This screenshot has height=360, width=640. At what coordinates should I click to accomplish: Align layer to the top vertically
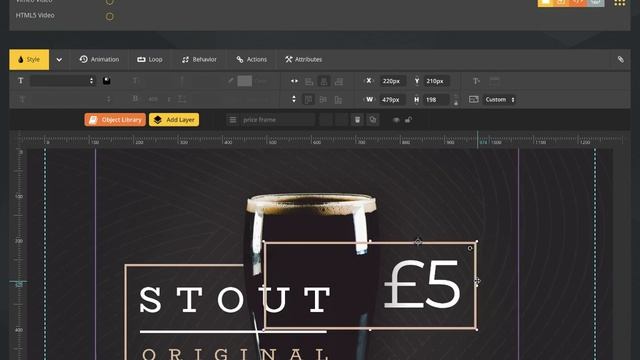[309, 100]
